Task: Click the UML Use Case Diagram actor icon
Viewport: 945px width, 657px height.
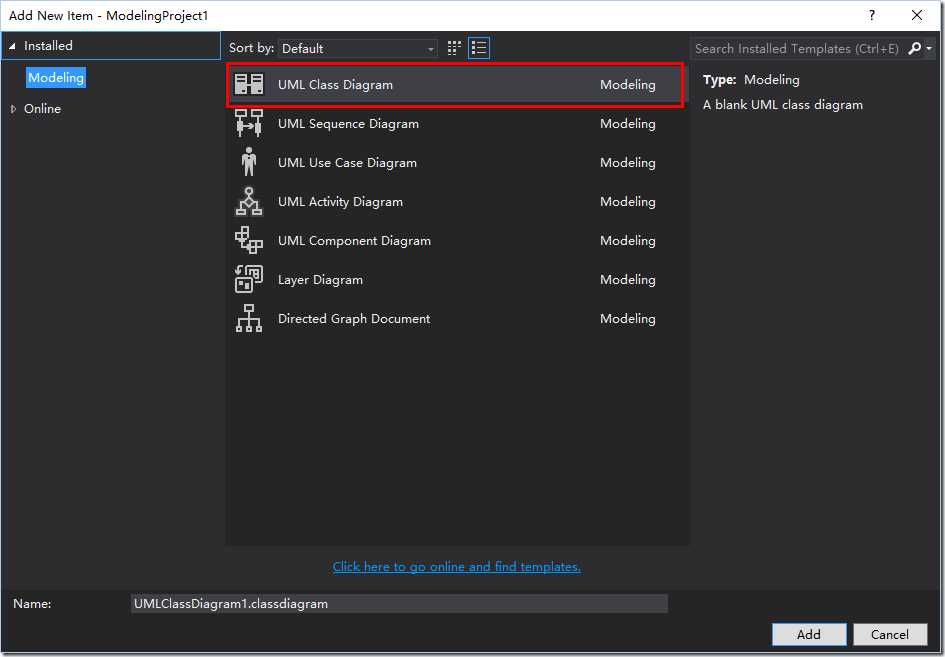Action: (x=249, y=162)
